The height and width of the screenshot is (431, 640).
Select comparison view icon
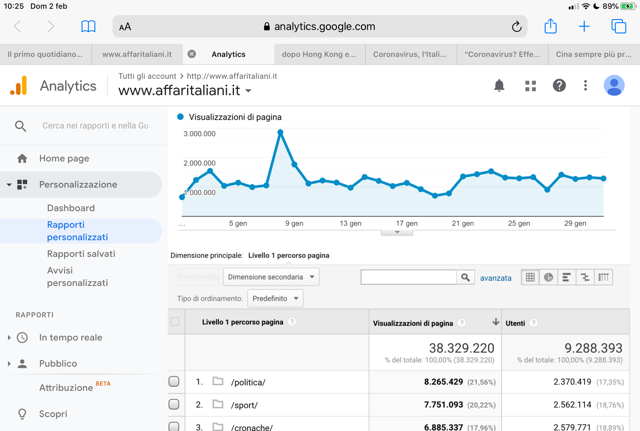click(x=585, y=277)
